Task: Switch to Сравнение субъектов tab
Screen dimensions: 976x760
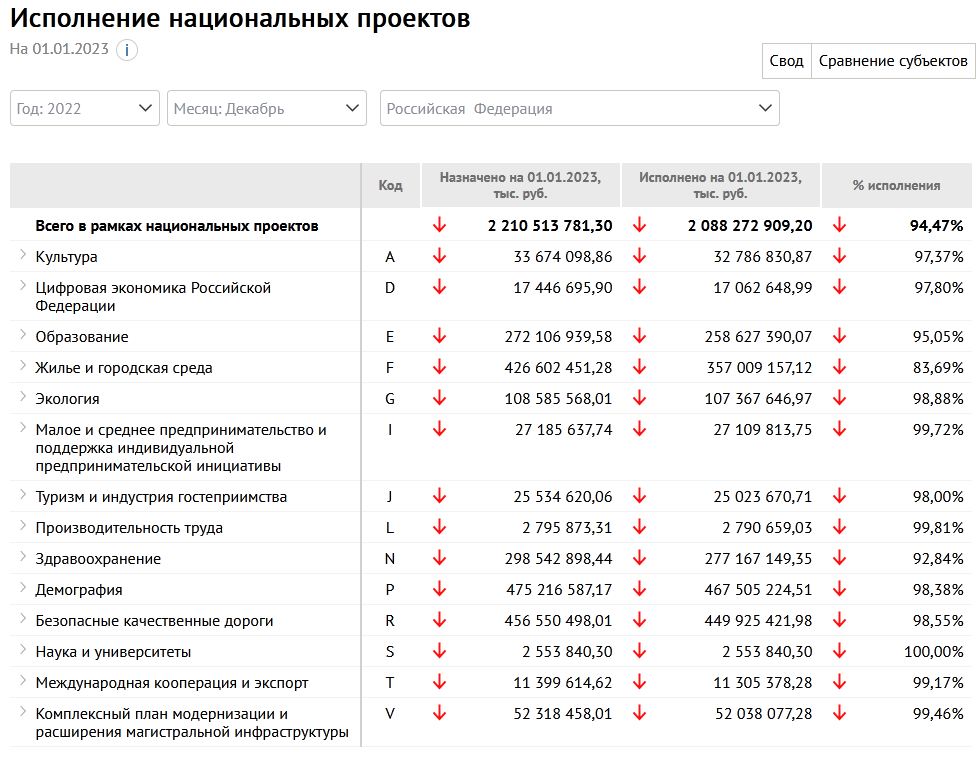Action: 892,61
